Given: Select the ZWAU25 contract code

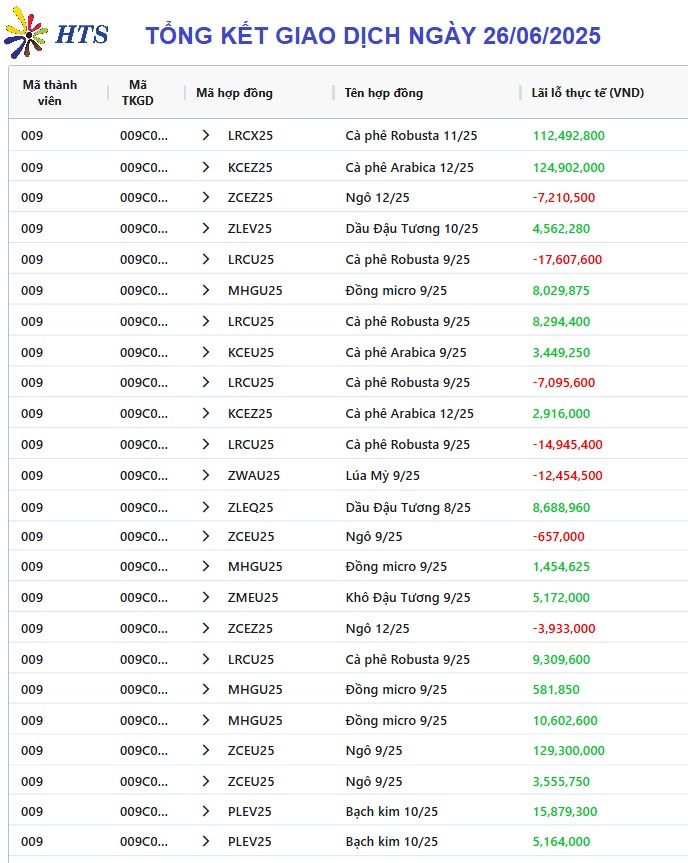Looking at the screenshot, I should pyautogui.click(x=254, y=476).
